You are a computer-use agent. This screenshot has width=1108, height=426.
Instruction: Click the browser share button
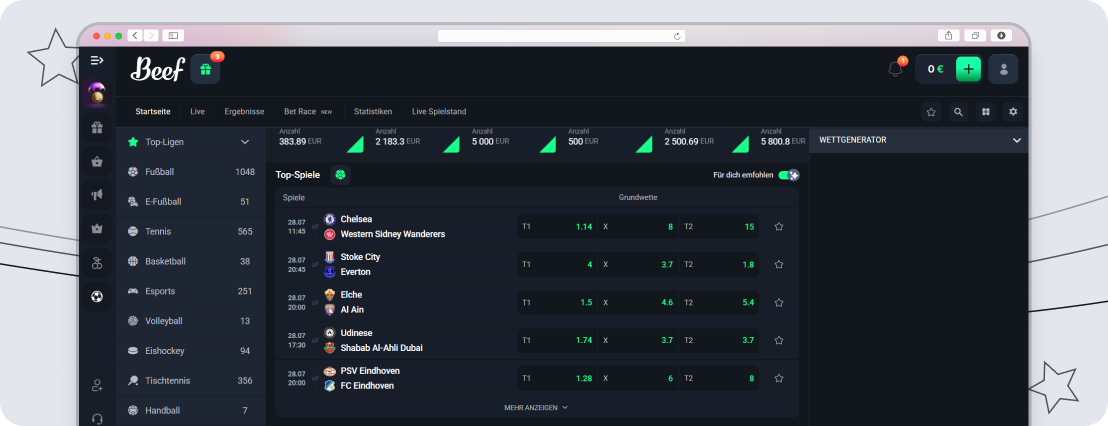point(947,35)
